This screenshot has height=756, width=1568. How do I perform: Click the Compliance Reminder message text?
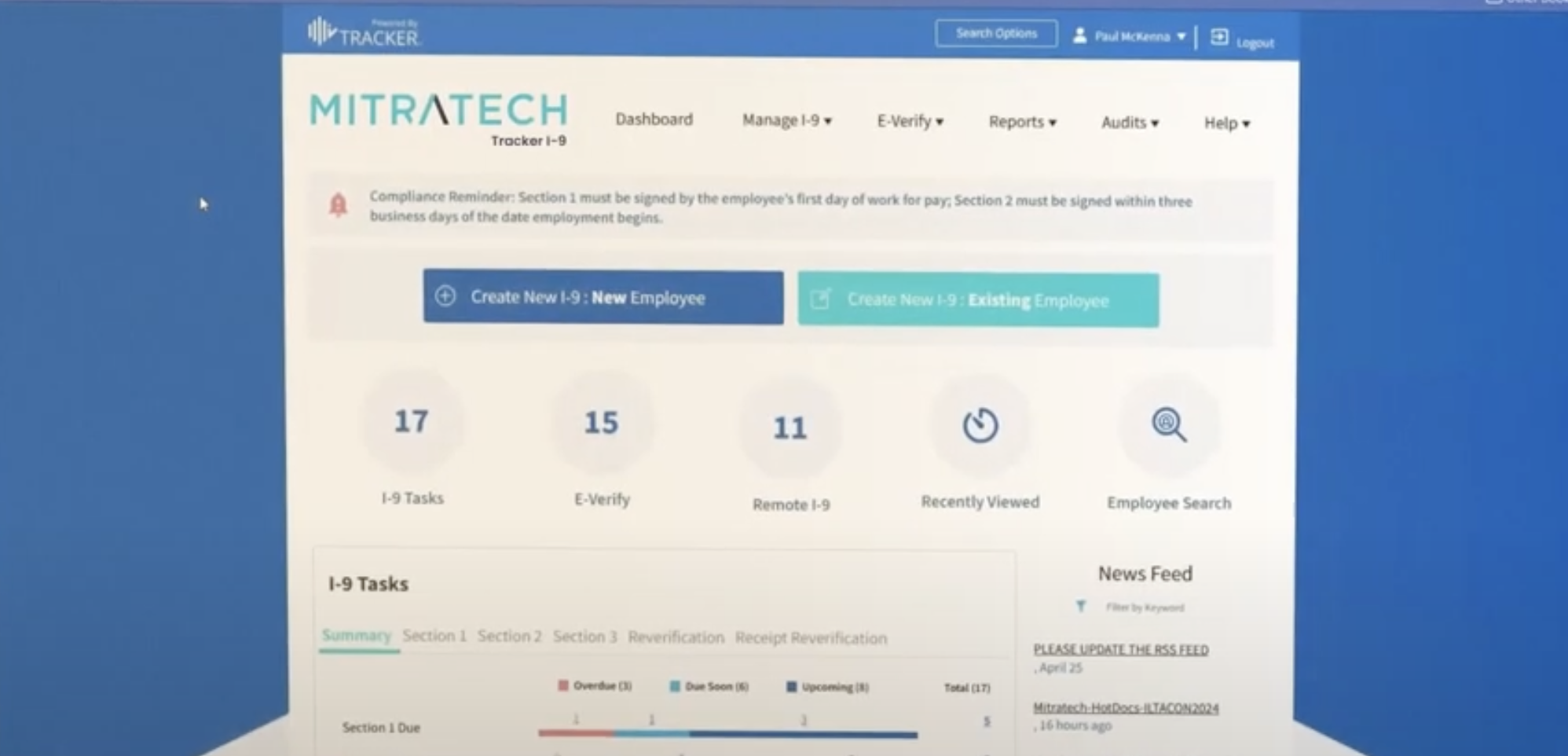[780, 207]
